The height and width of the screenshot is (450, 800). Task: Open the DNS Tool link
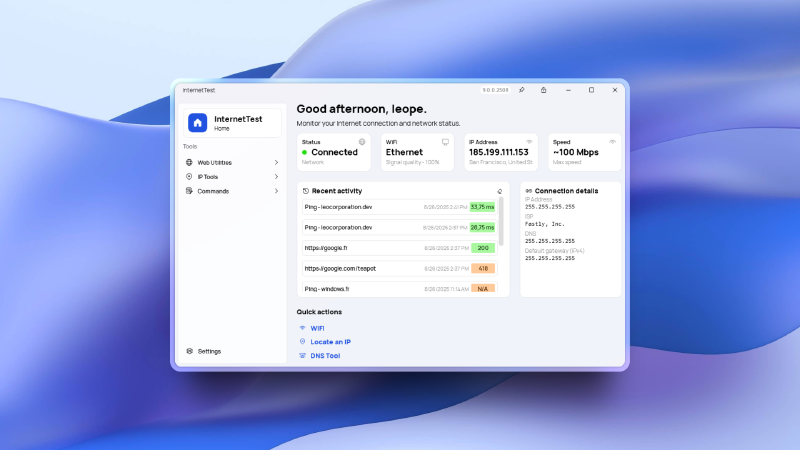tap(325, 356)
